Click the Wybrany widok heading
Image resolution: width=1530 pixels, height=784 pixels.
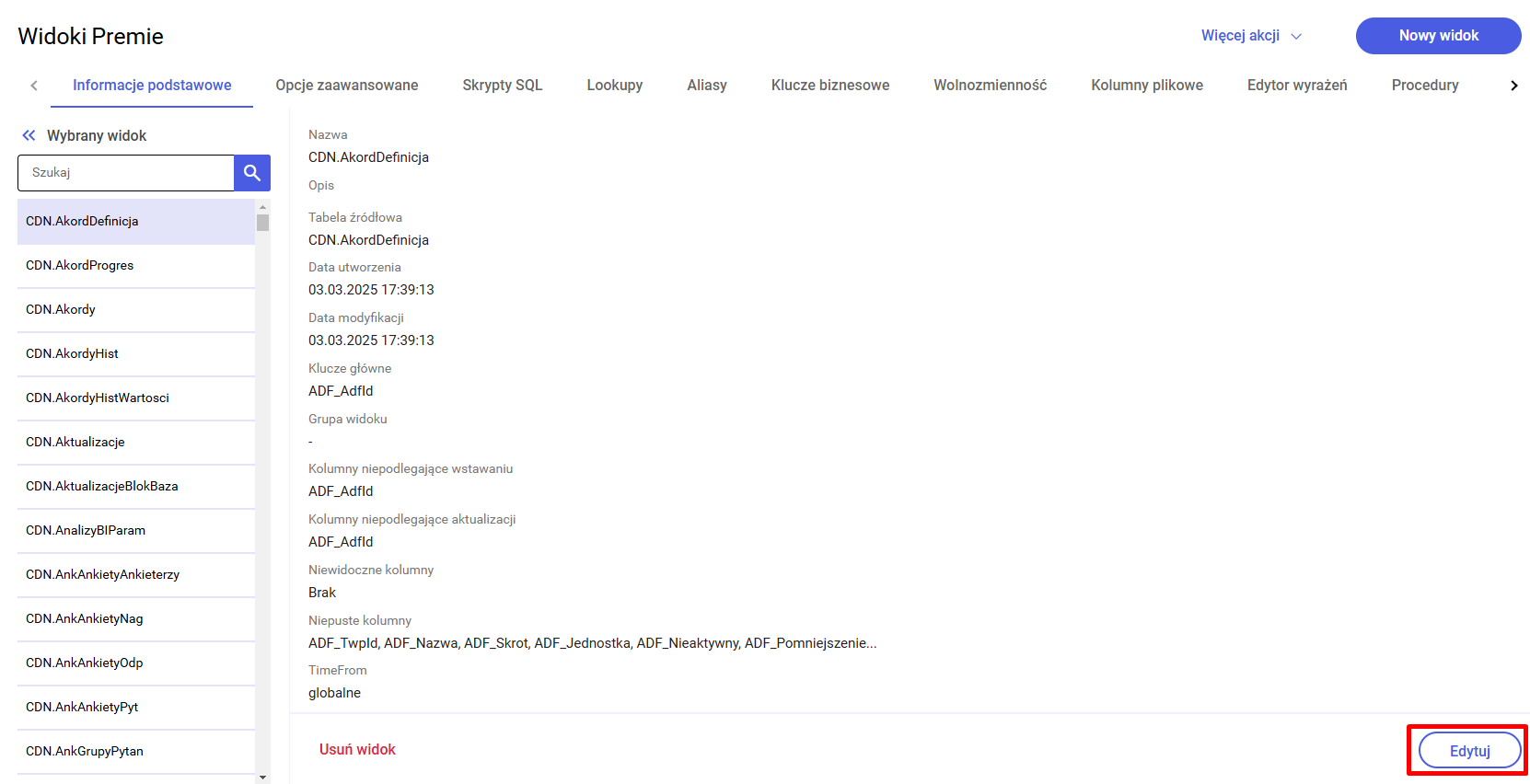(x=97, y=135)
